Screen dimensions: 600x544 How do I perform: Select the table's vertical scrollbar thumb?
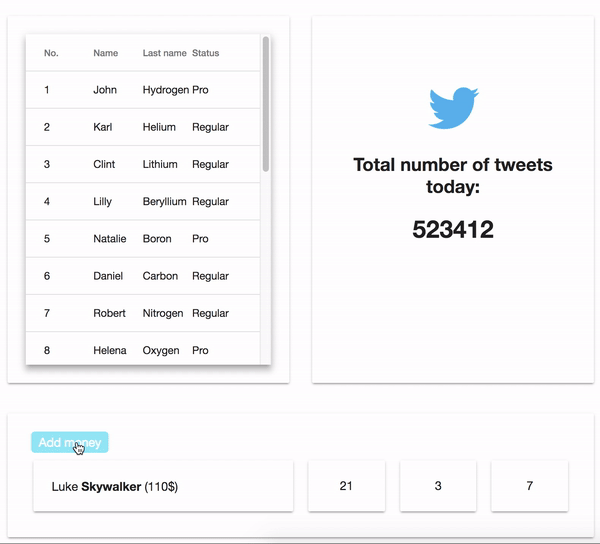coord(266,104)
